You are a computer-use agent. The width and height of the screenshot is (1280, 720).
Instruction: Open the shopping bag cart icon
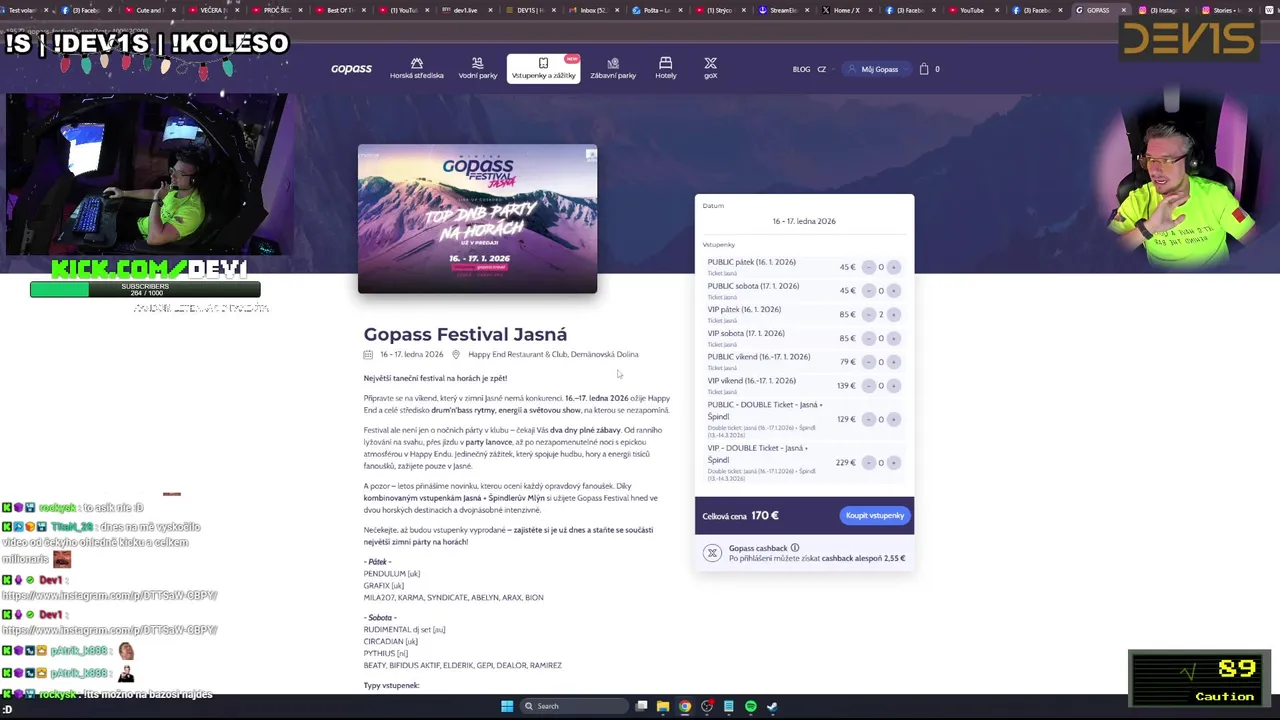924,69
